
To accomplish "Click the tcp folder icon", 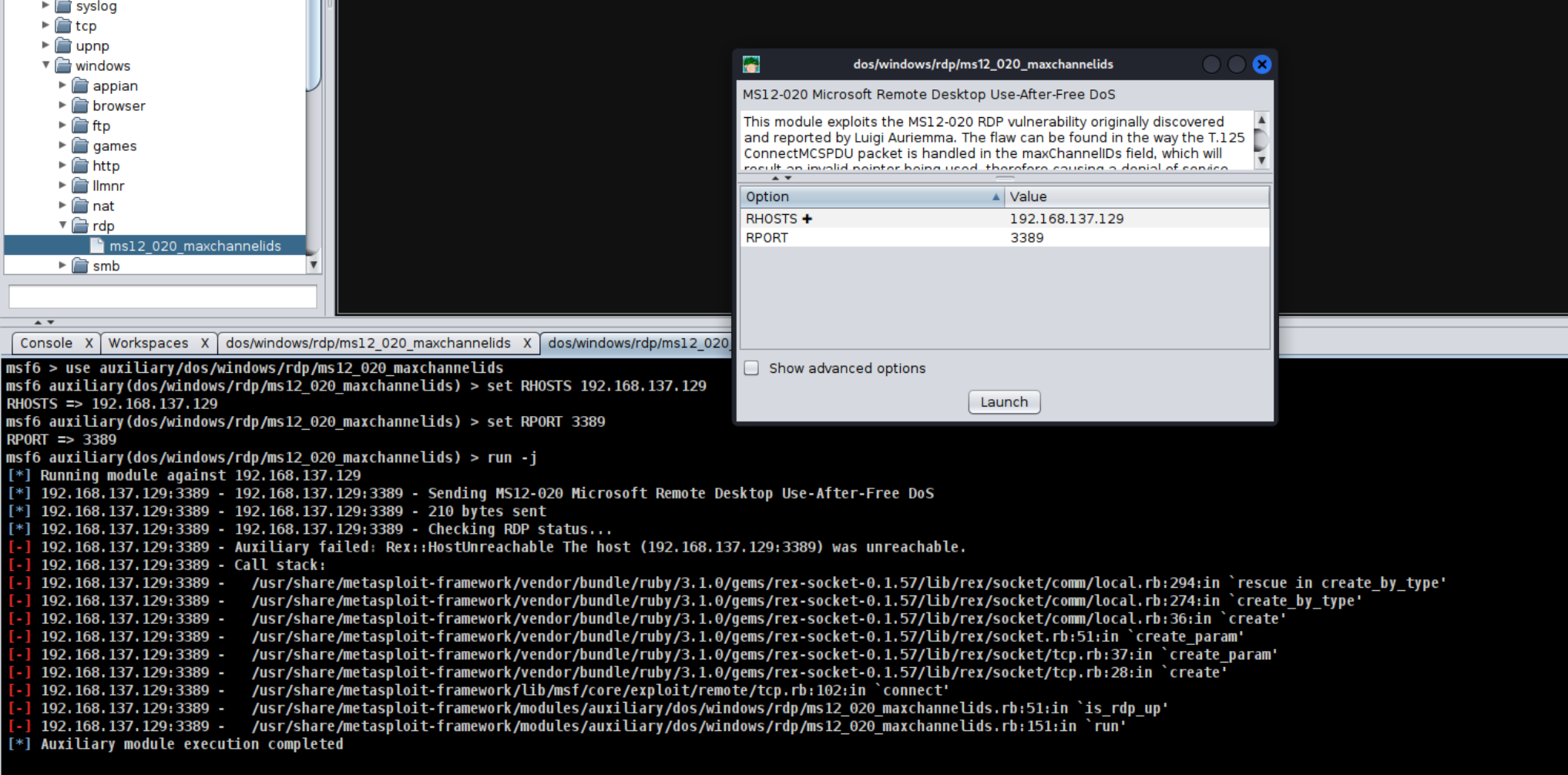I will [x=63, y=25].
